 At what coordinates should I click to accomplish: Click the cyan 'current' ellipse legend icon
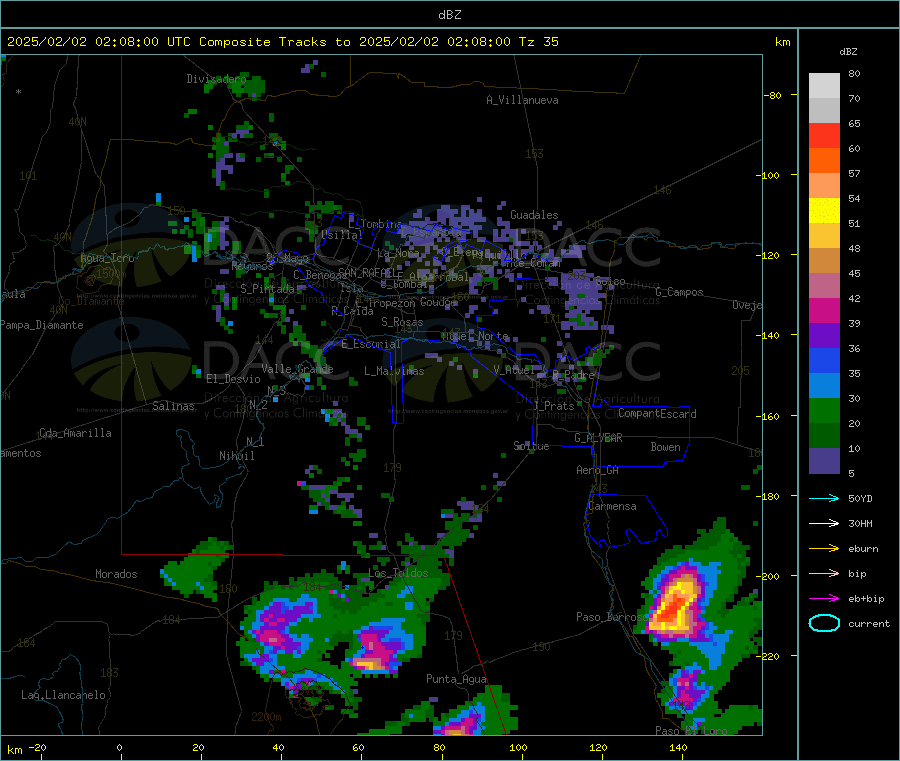tap(824, 623)
